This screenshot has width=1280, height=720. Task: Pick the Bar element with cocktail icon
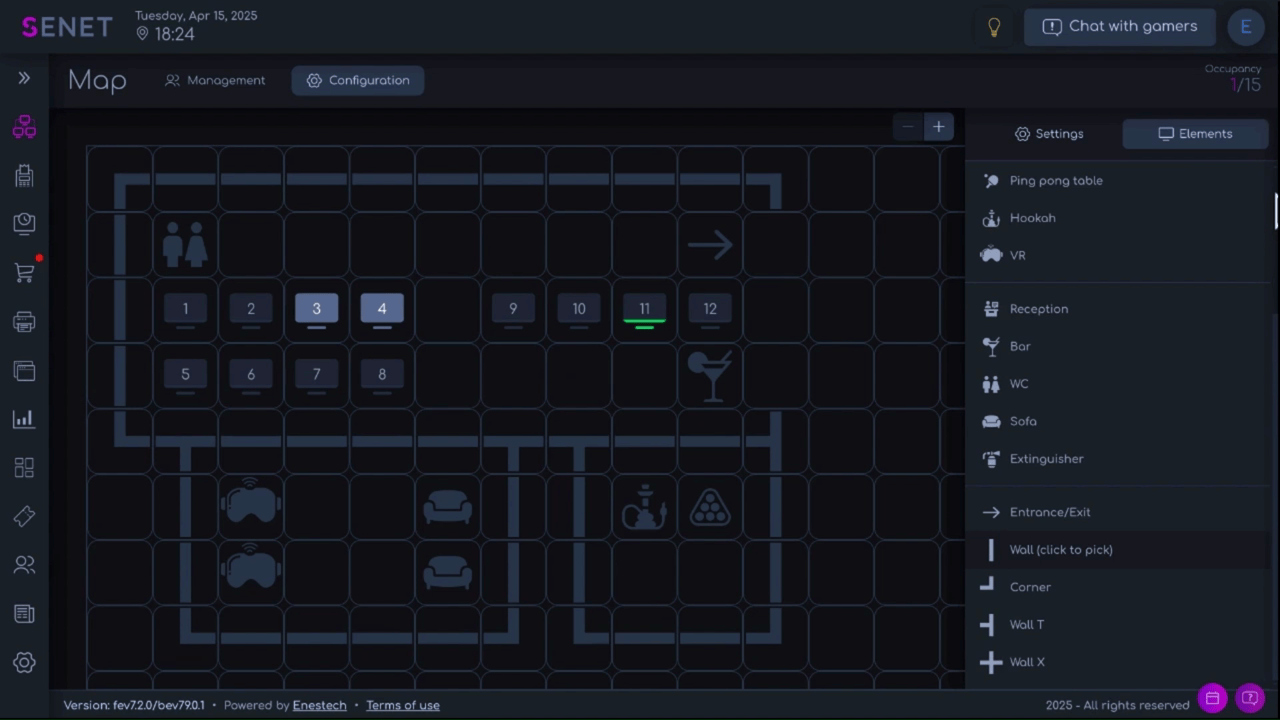[1019, 345]
